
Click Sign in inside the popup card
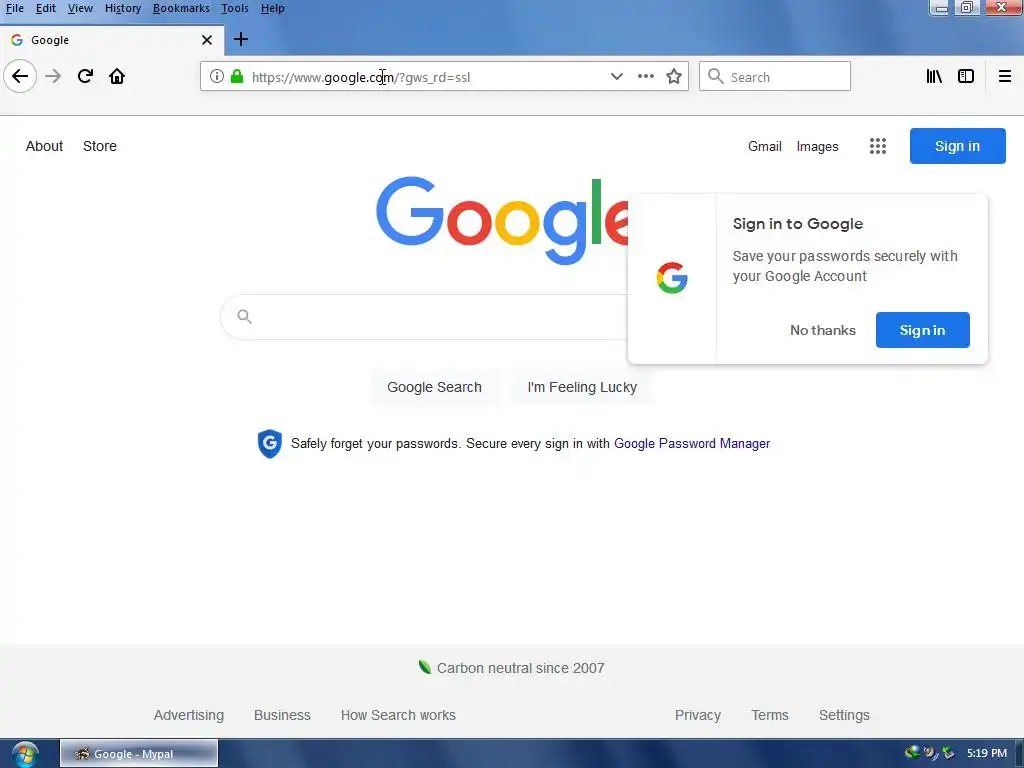click(x=922, y=330)
